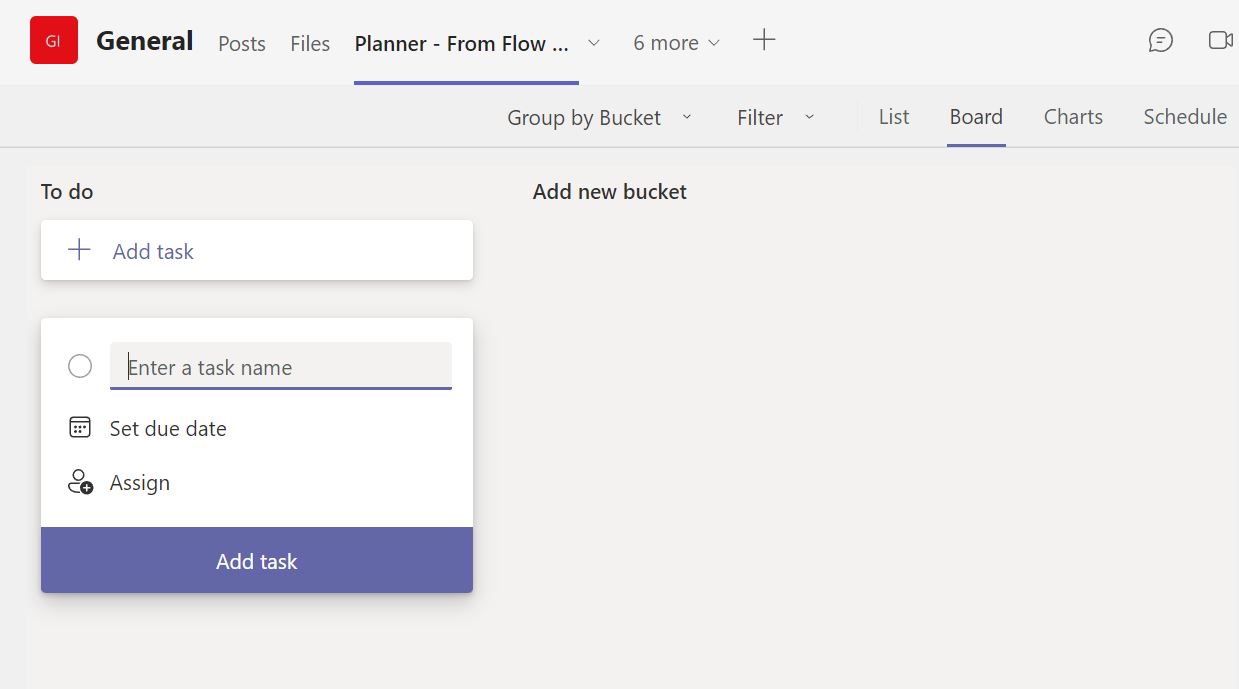
Task: Start a video meeting
Action: tap(1220, 40)
